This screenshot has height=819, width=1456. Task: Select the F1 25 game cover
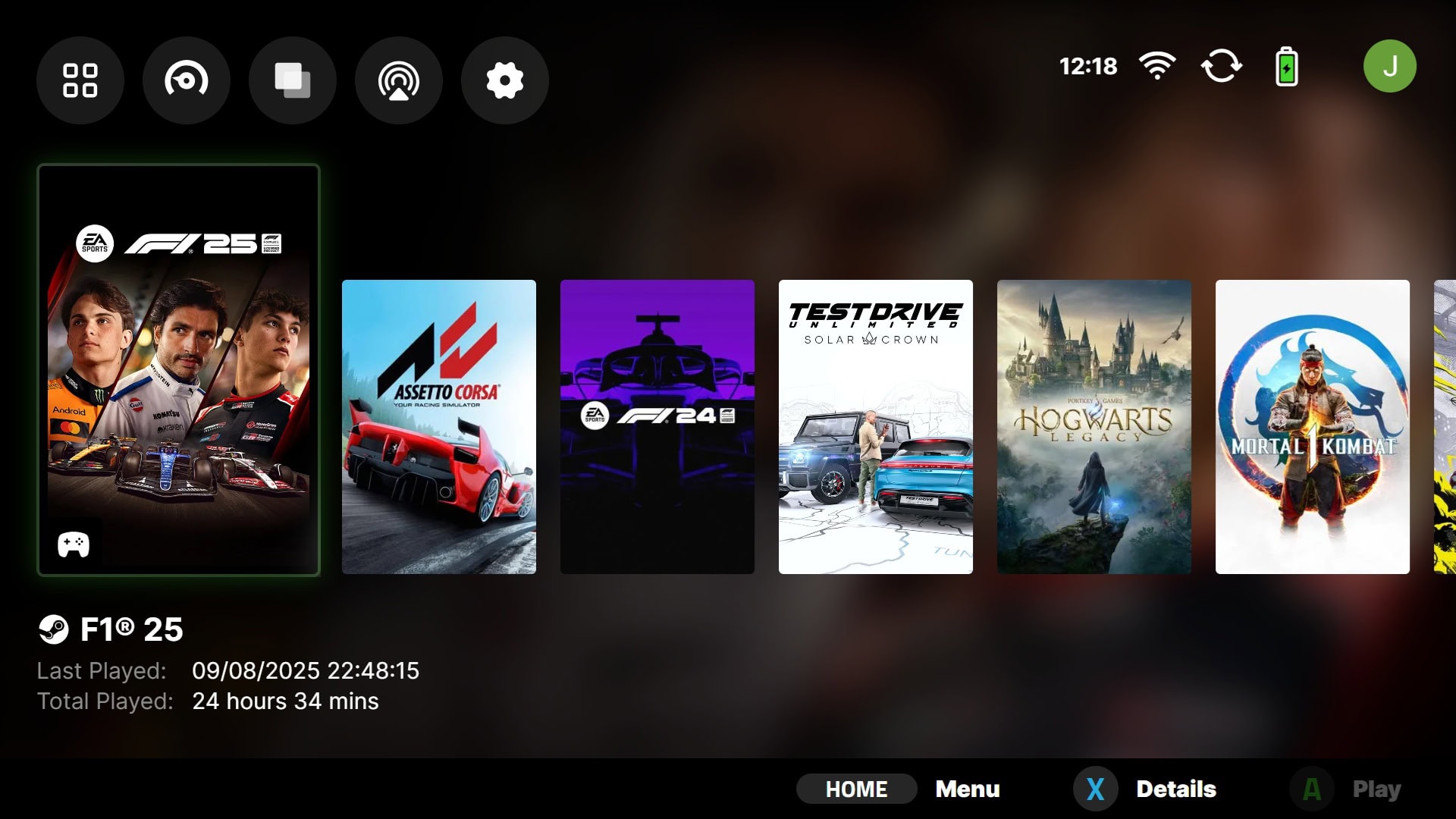click(x=179, y=370)
